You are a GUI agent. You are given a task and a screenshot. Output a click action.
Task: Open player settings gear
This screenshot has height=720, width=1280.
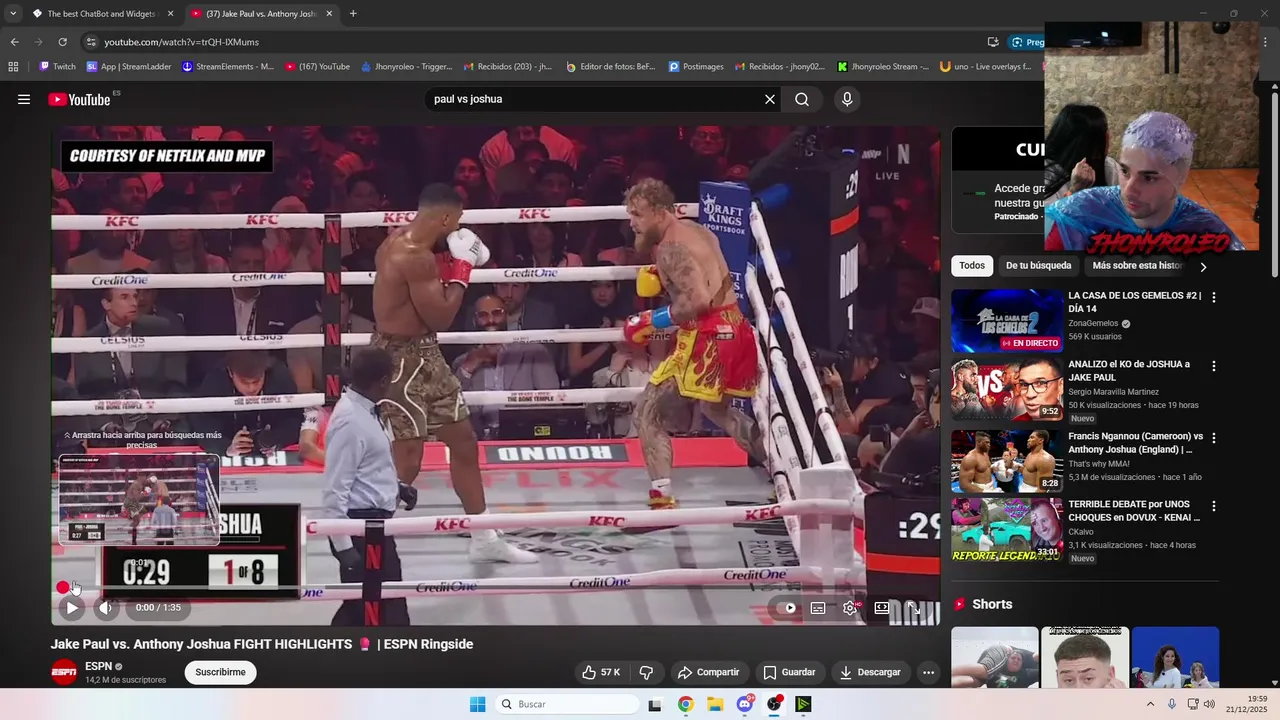click(850, 607)
